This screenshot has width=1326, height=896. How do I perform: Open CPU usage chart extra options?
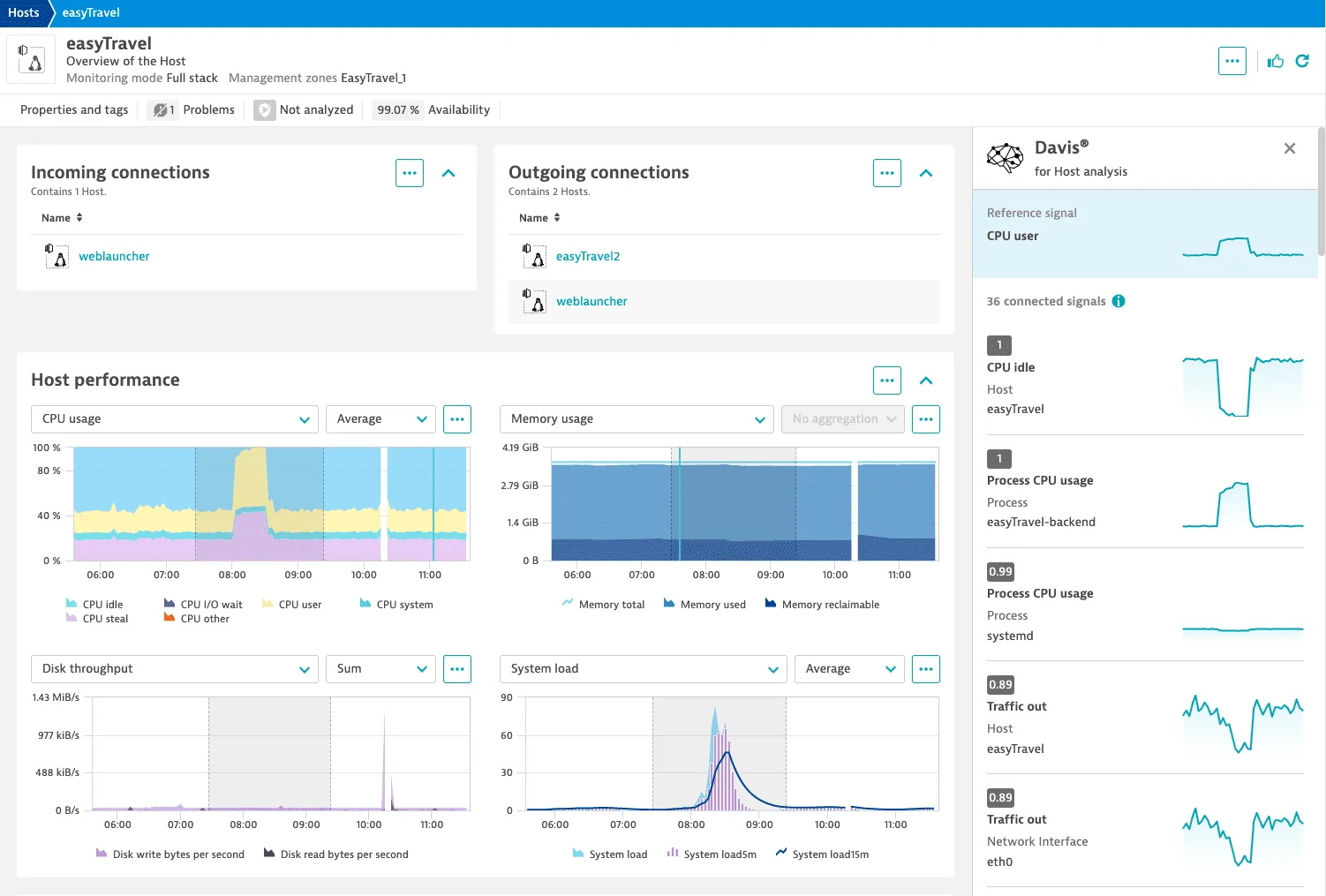(x=457, y=418)
